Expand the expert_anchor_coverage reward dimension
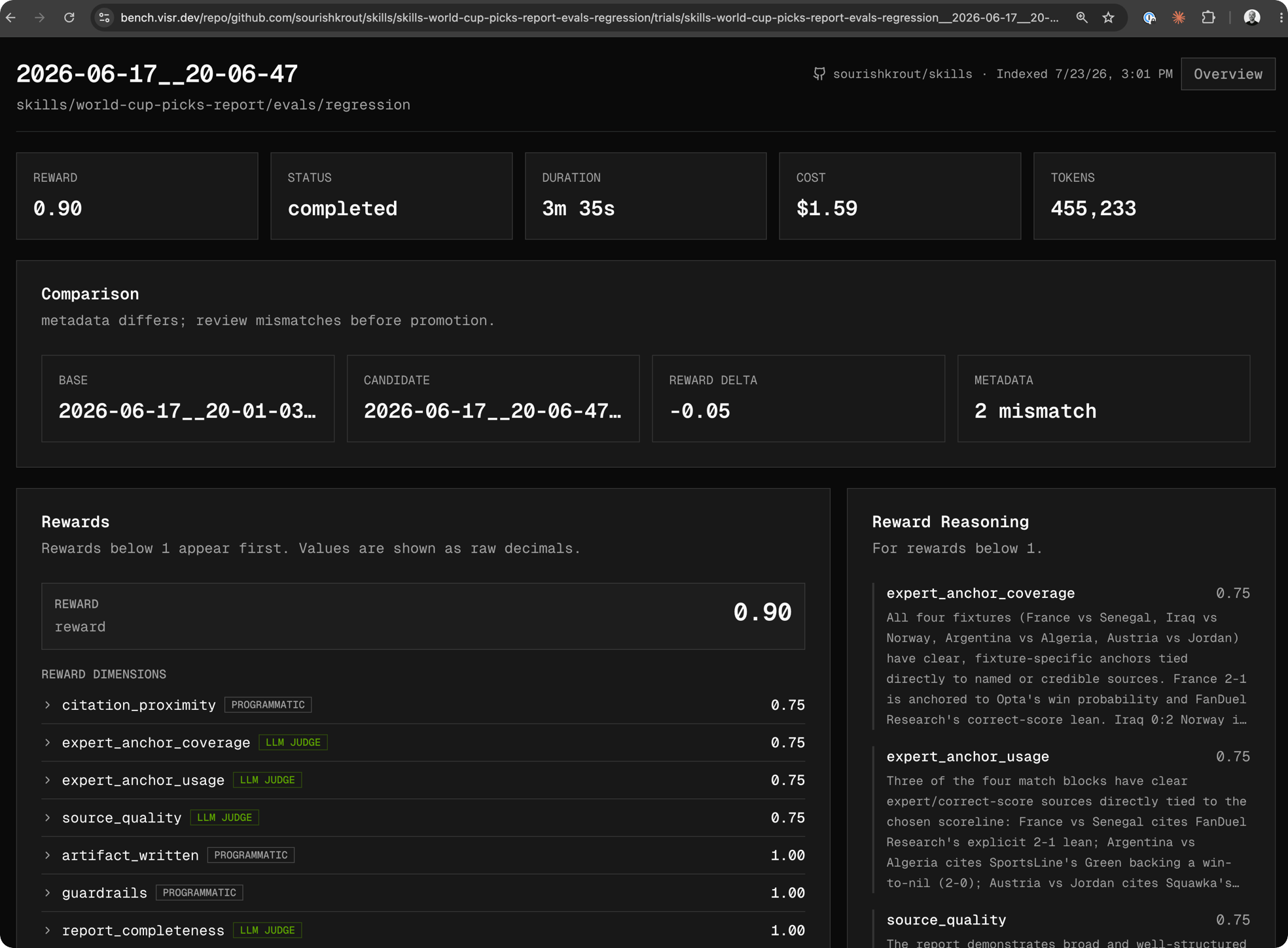 (x=423, y=743)
